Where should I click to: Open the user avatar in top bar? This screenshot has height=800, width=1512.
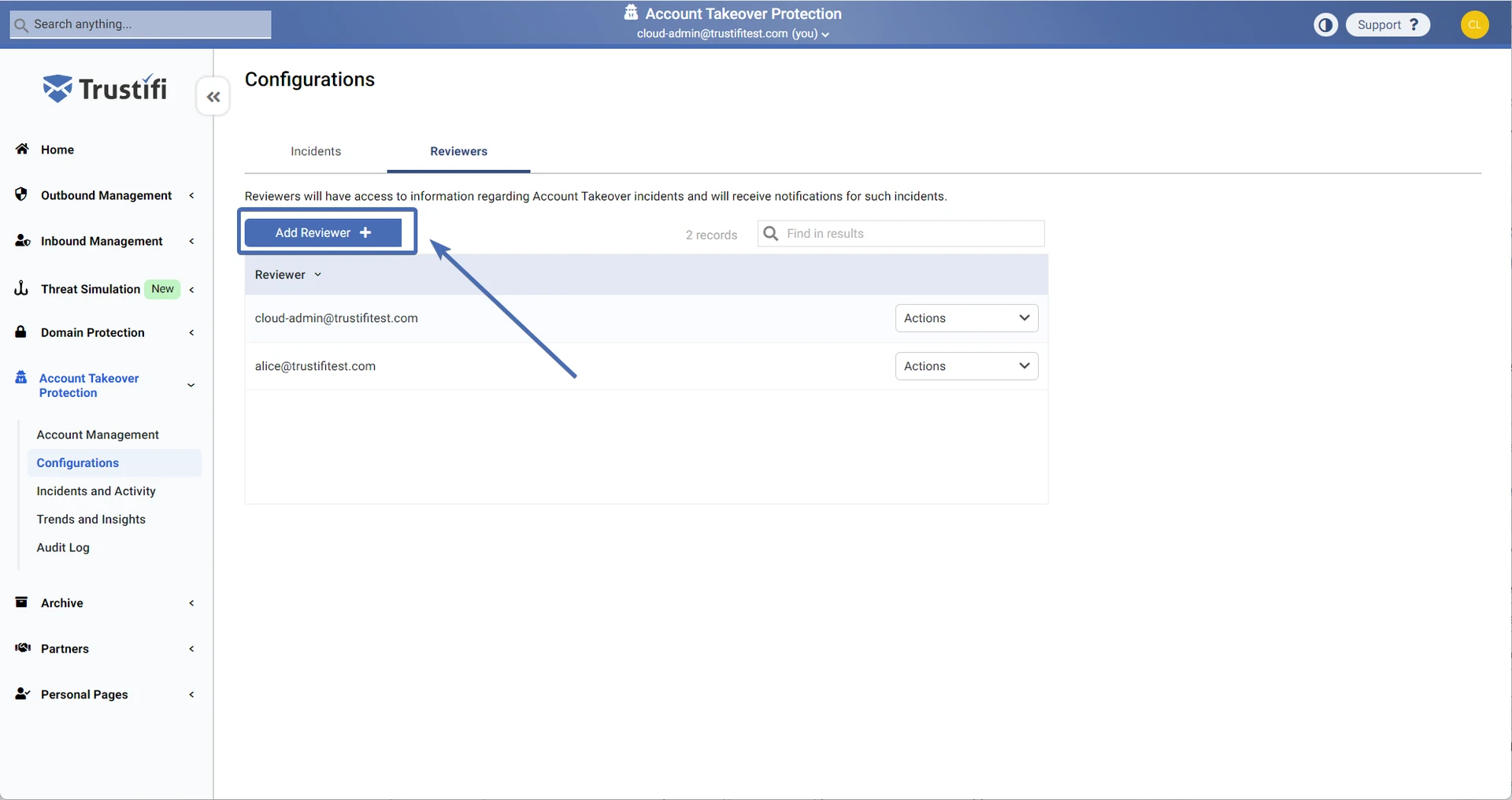pyautogui.click(x=1474, y=24)
